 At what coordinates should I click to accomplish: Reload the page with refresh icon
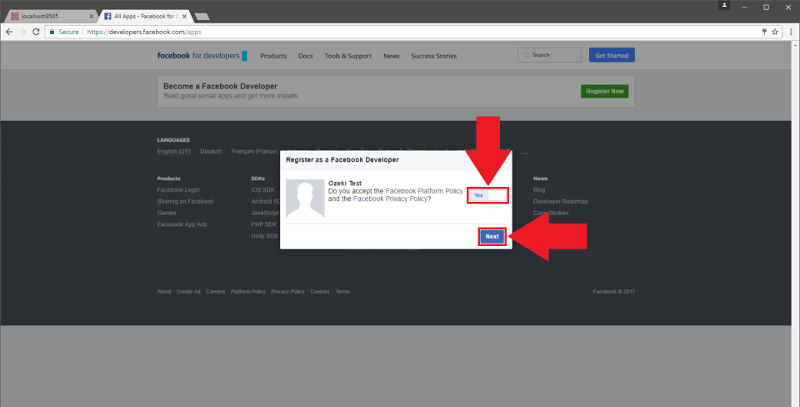[x=37, y=32]
